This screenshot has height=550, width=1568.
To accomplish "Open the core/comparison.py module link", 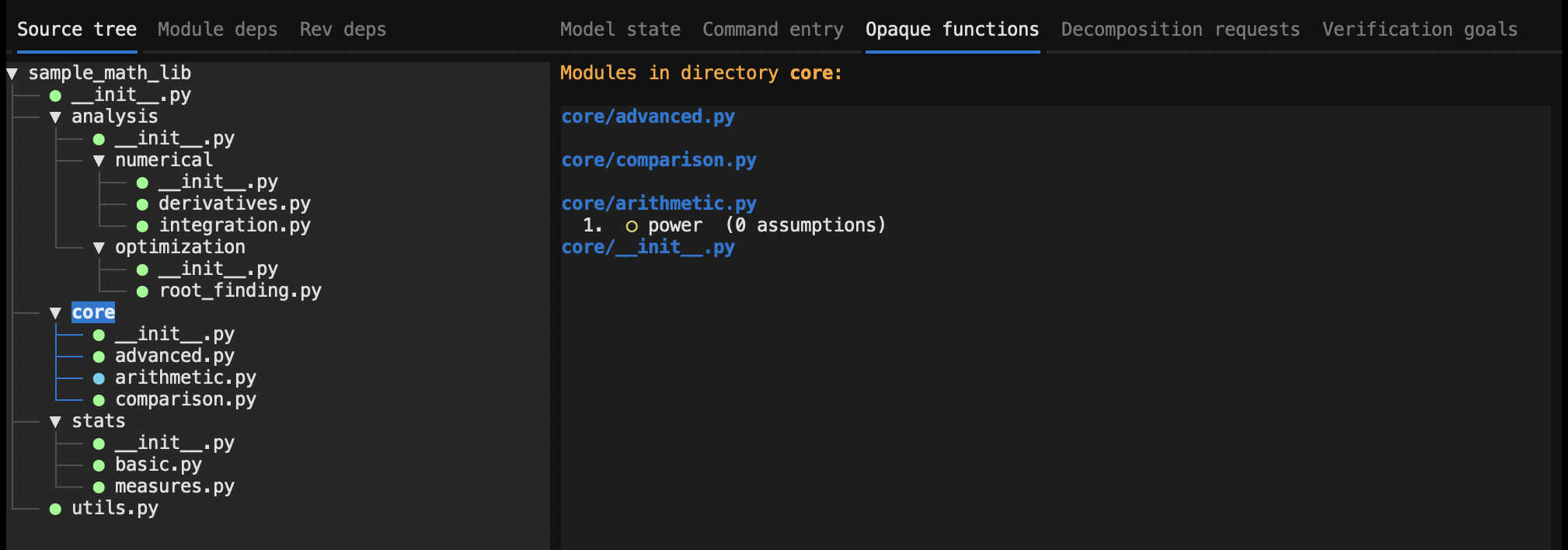I will (x=659, y=160).
